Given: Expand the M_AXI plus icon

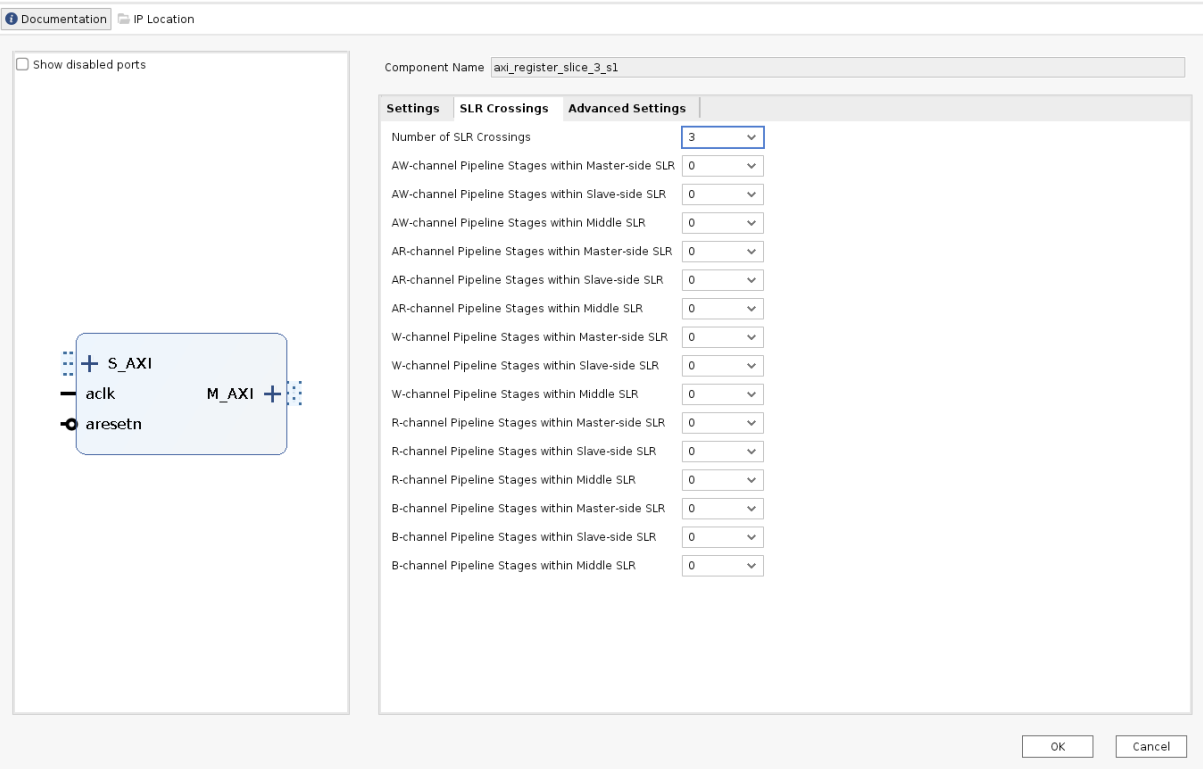Looking at the screenshot, I should tap(271, 394).
